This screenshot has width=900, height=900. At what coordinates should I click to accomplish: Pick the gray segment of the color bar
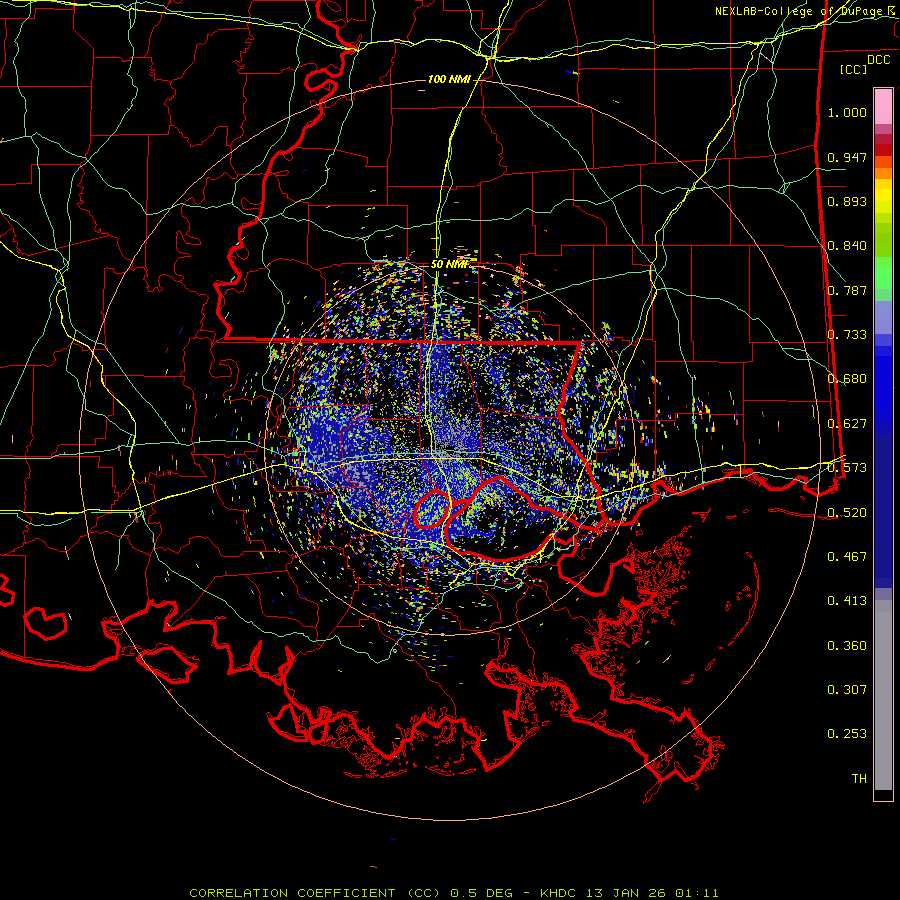883,695
